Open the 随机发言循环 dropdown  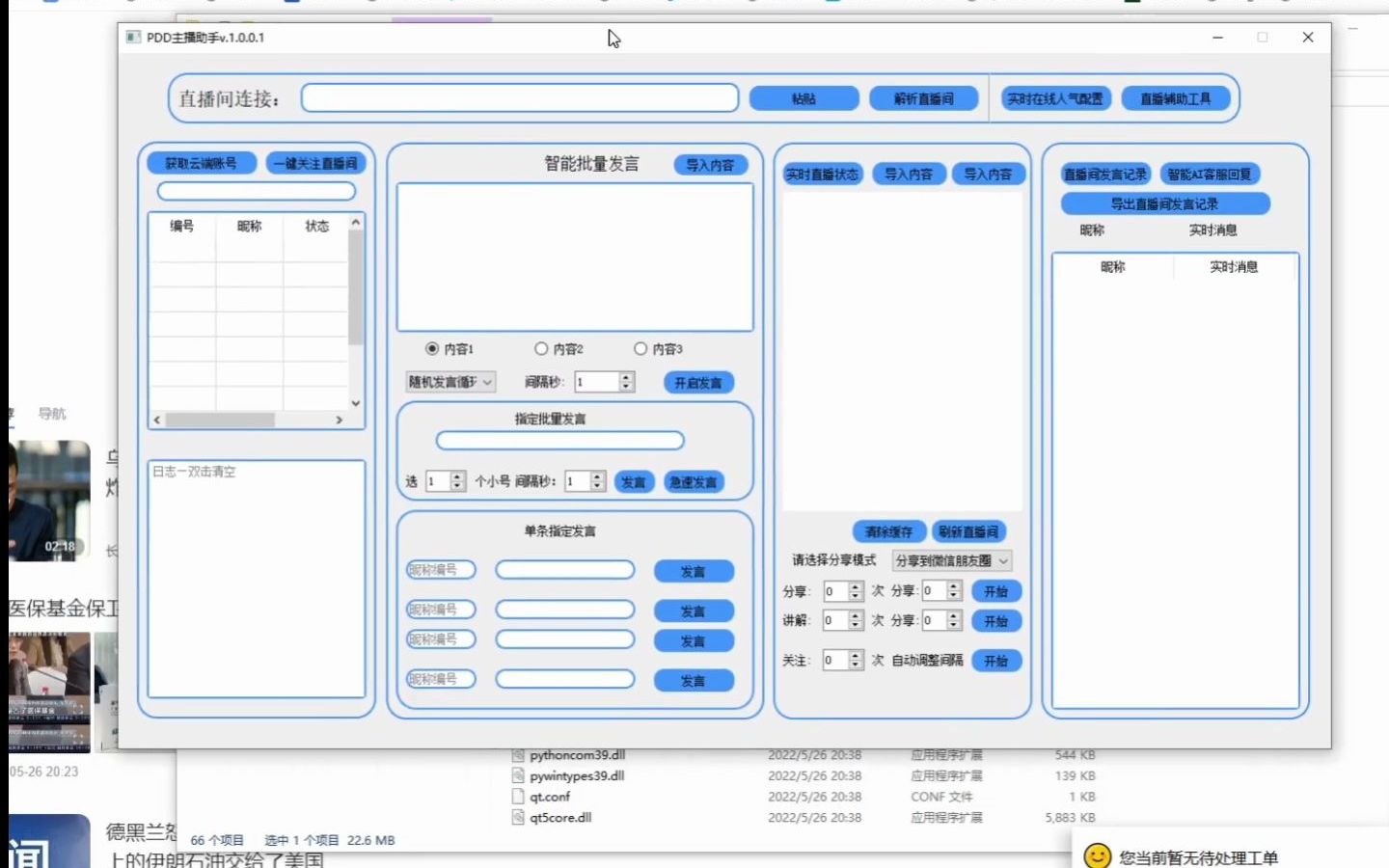tap(450, 382)
